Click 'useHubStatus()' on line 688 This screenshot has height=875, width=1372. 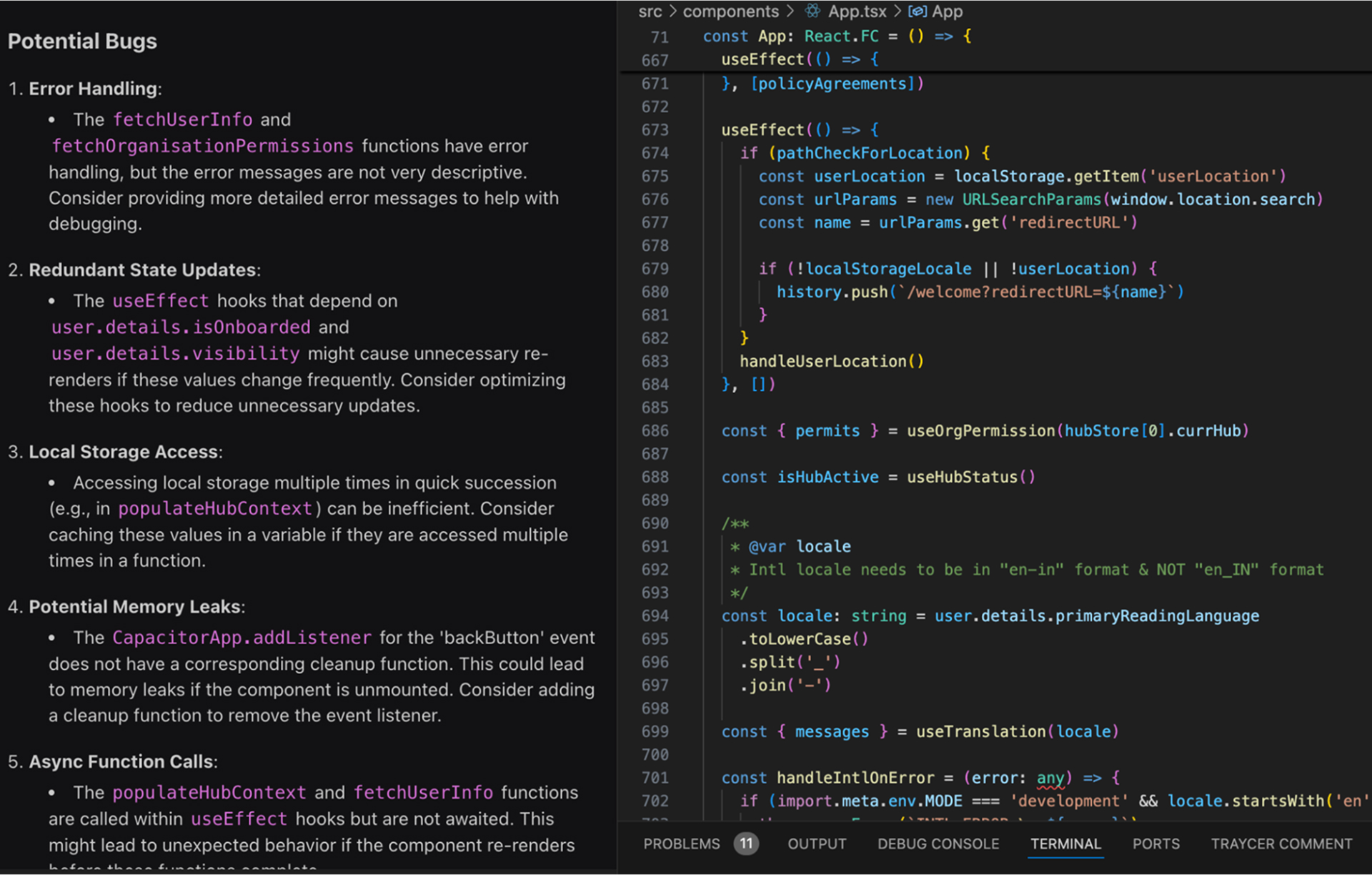971,477
